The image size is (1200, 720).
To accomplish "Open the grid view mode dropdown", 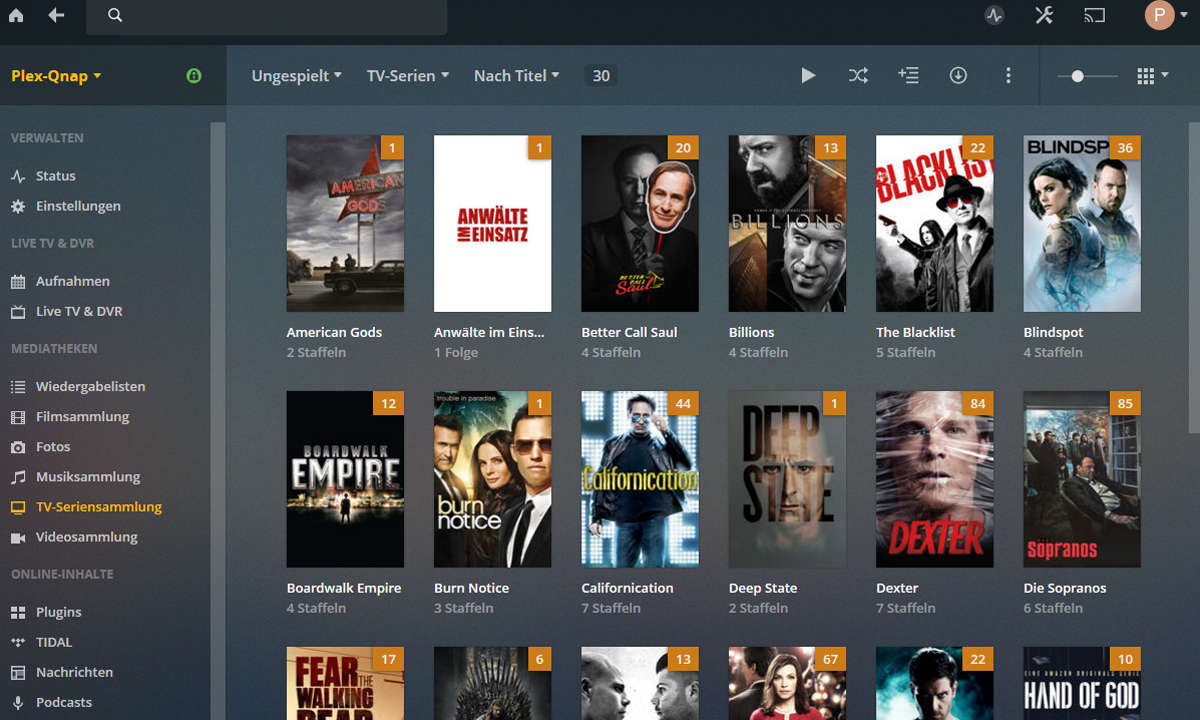I will 1153,75.
